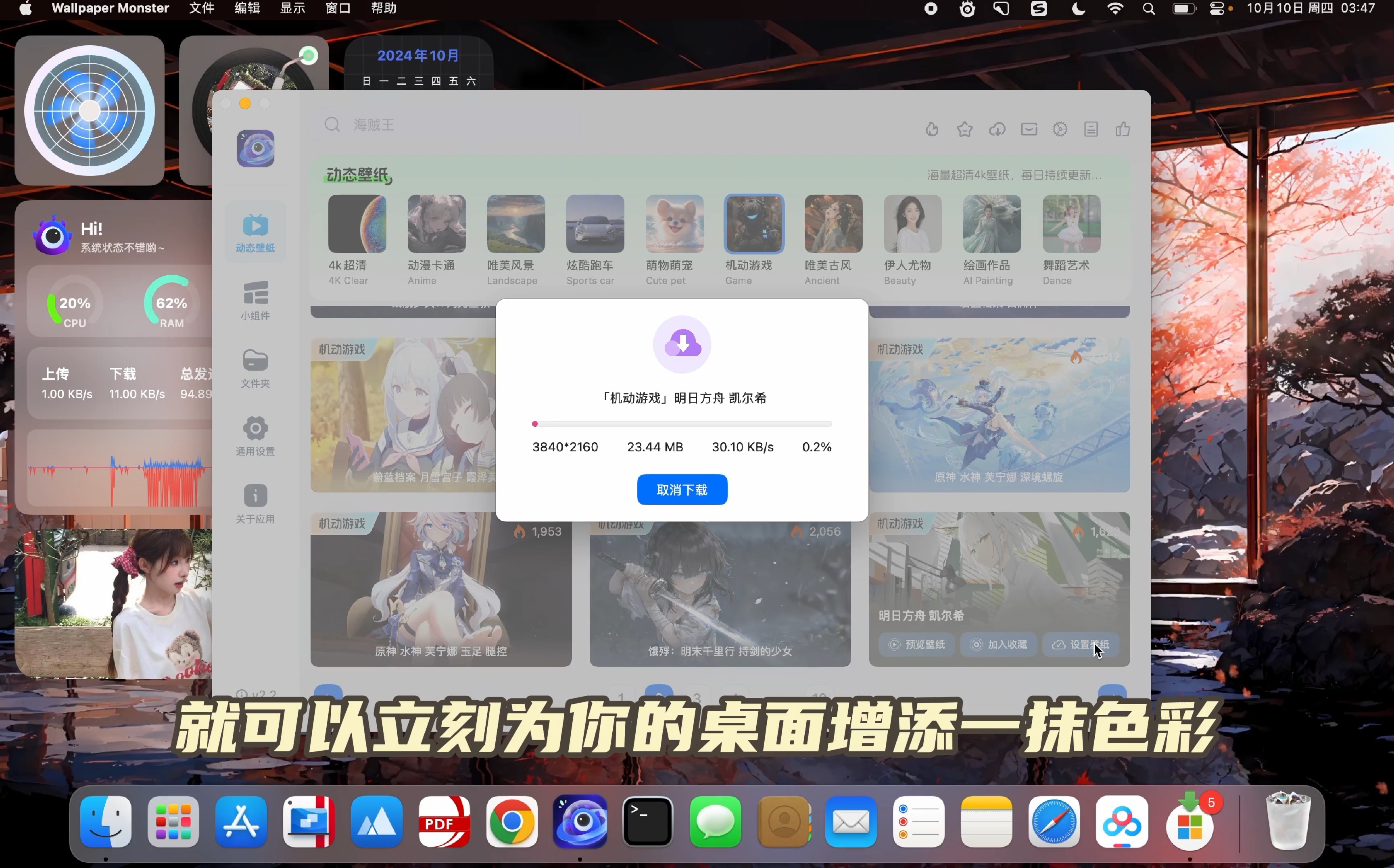Click the 取消下载 cancel download button
This screenshot has width=1394, height=868.
click(682, 490)
